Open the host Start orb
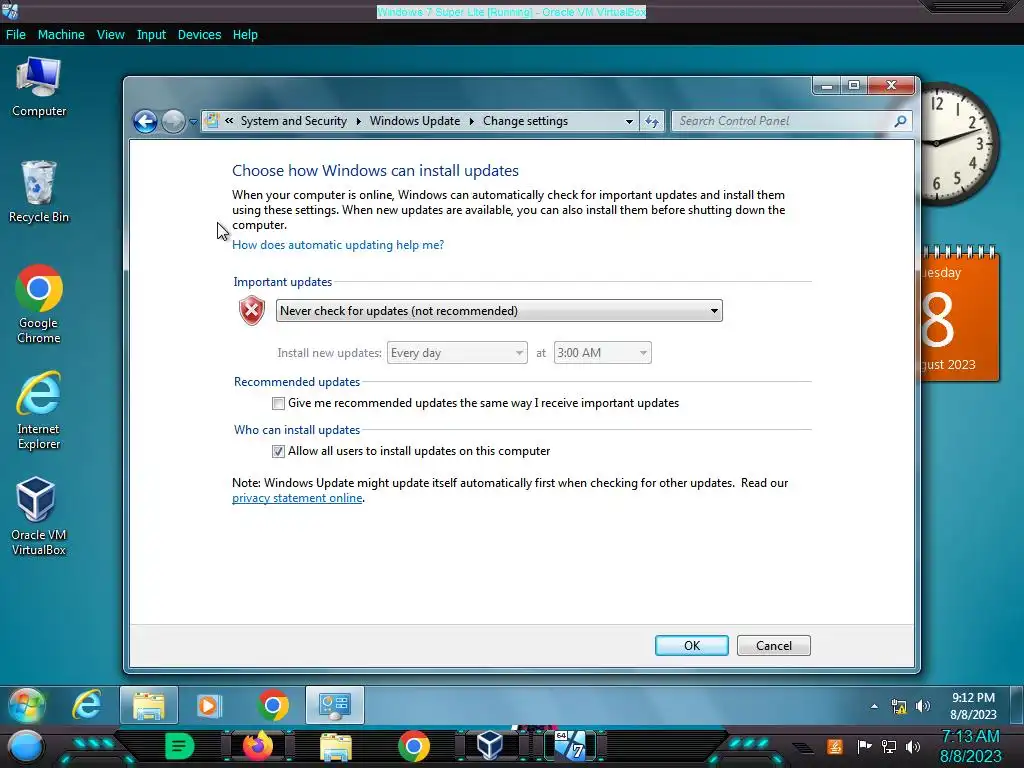This screenshot has height=768, width=1024. [x=25, y=747]
